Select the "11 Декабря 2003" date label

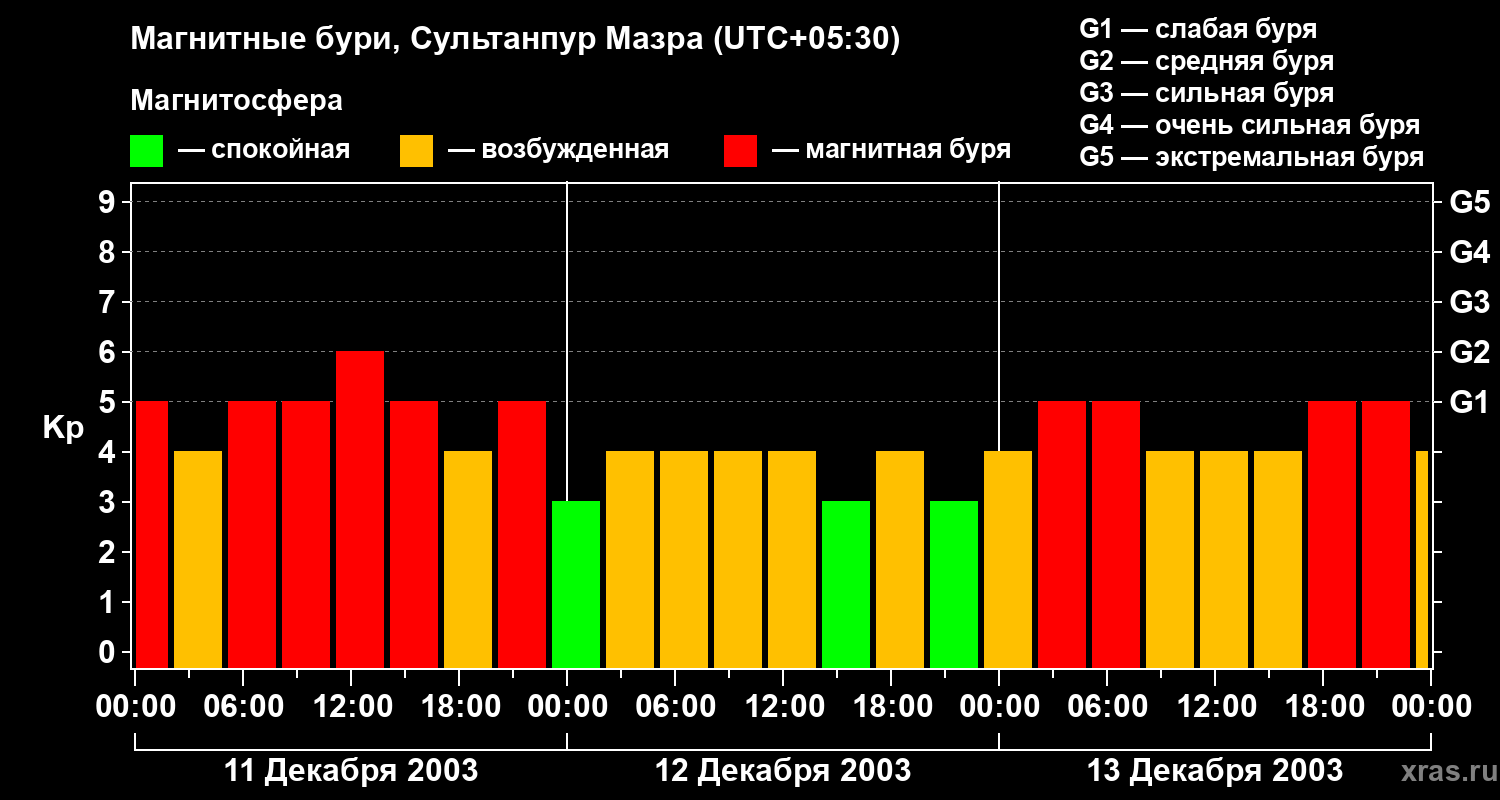pos(351,771)
